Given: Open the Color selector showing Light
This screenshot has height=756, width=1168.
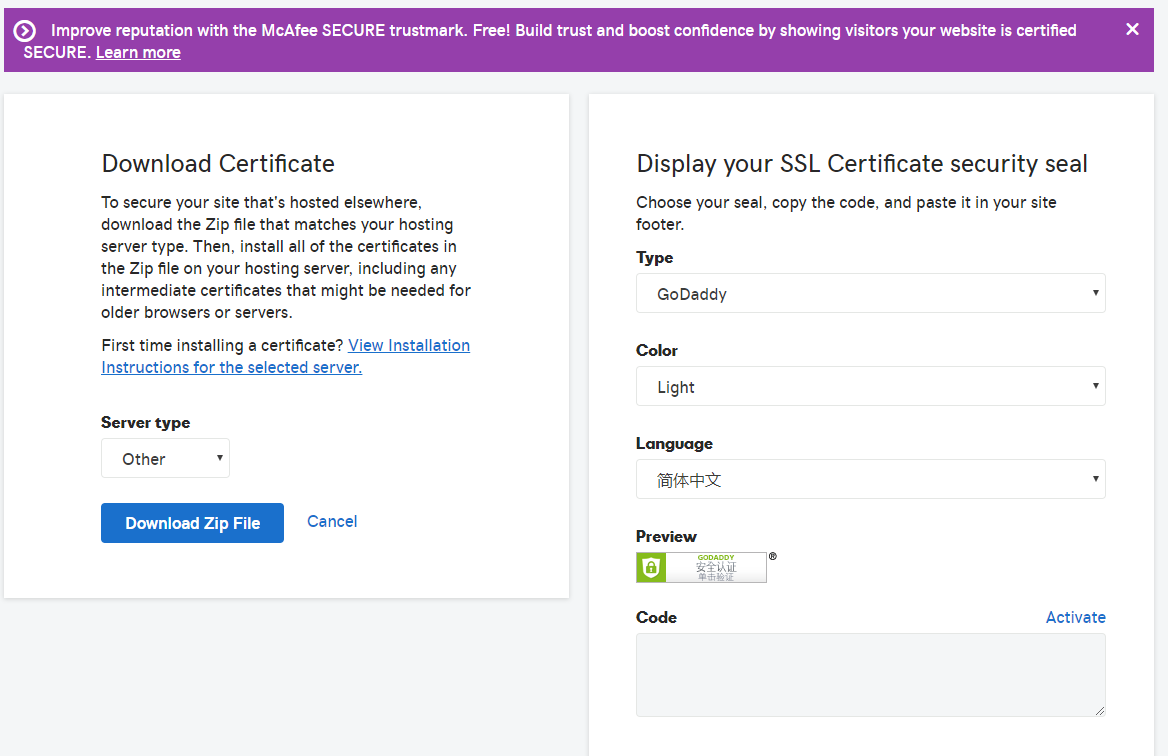Looking at the screenshot, I should [x=870, y=385].
